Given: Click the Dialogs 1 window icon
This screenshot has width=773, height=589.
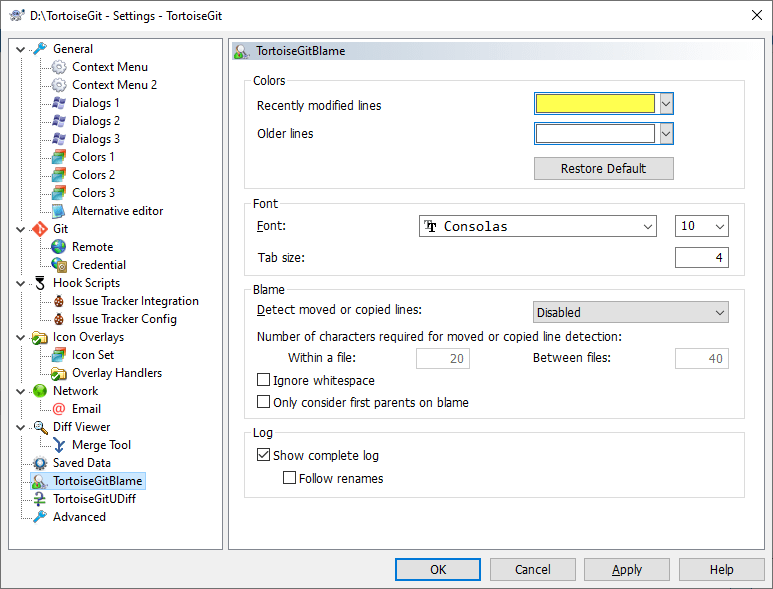Looking at the screenshot, I should (59, 103).
